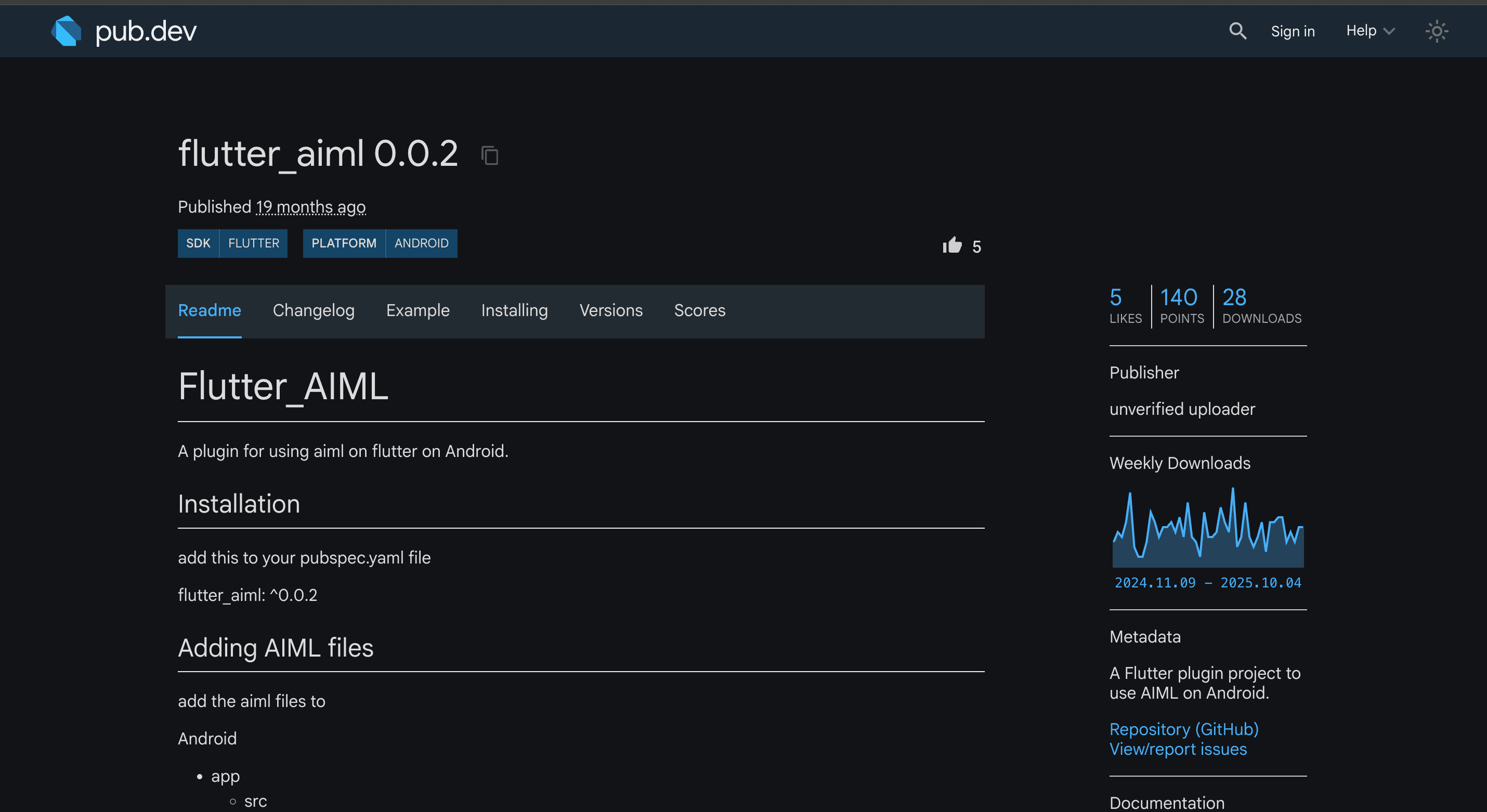Screen dimensions: 1487x812
Task: Open Repository (GitHub) link
Action: click(1183, 729)
